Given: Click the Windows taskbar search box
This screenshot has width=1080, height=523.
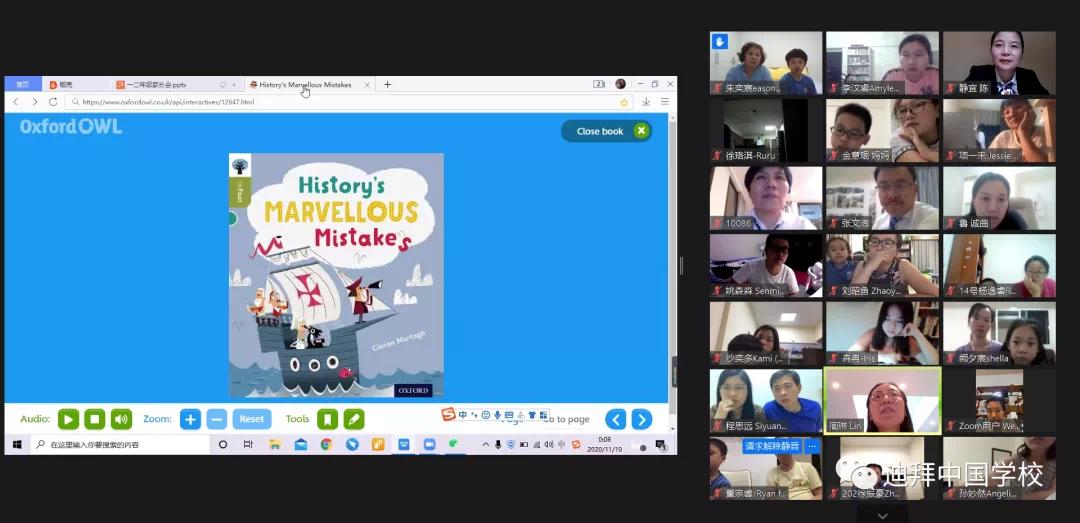Looking at the screenshot, I should pos(120,444).
